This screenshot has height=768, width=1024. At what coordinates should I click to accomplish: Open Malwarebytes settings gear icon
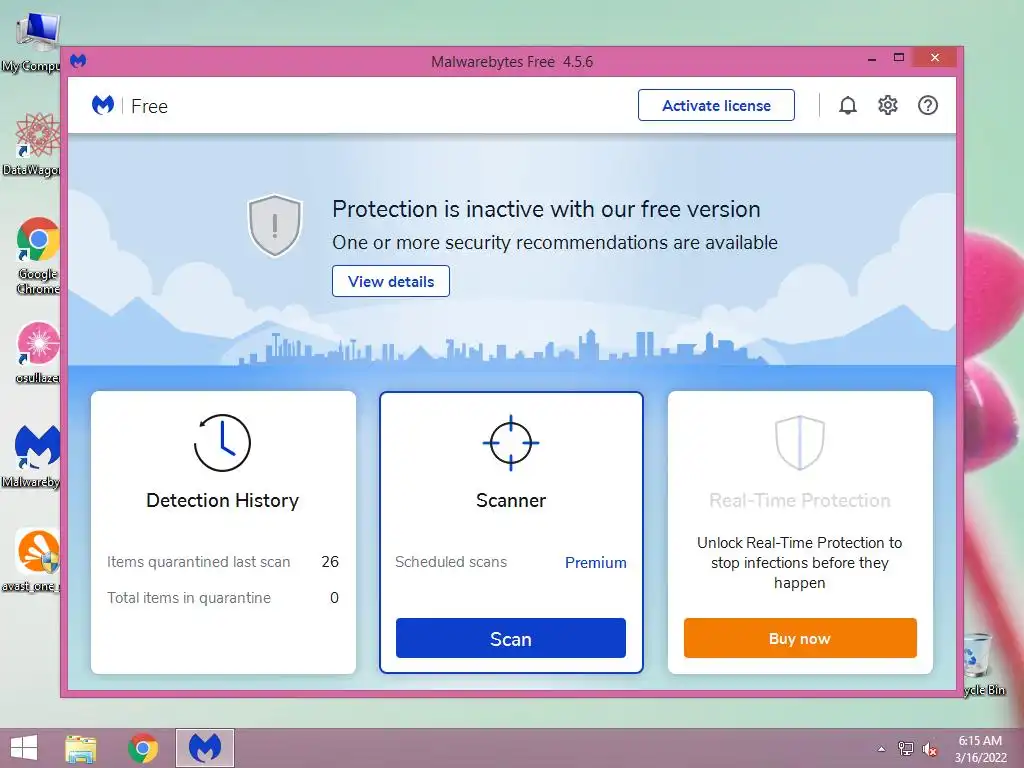click(888, 105)
